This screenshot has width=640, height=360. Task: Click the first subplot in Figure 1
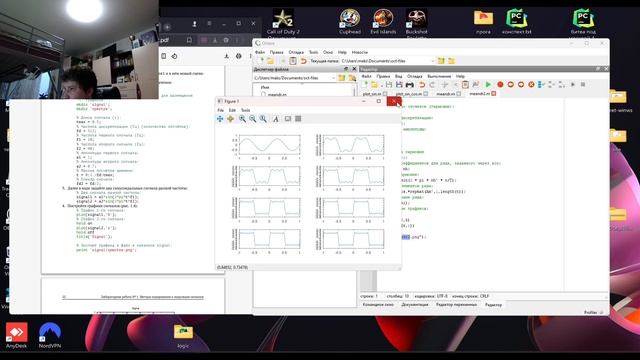[269, 145]
